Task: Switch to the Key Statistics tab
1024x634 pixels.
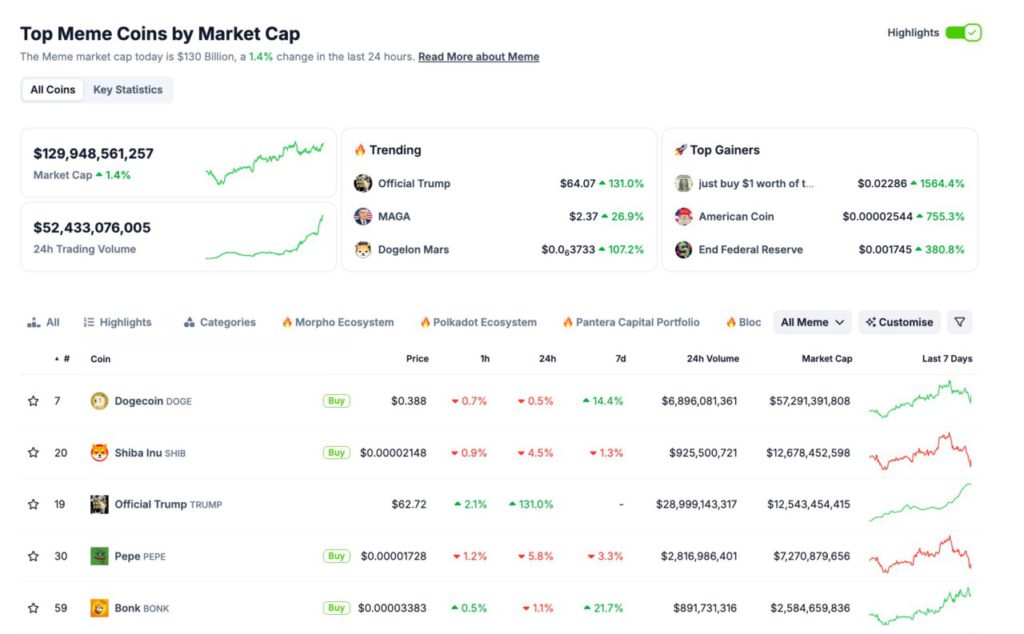Action: (127, 90)
